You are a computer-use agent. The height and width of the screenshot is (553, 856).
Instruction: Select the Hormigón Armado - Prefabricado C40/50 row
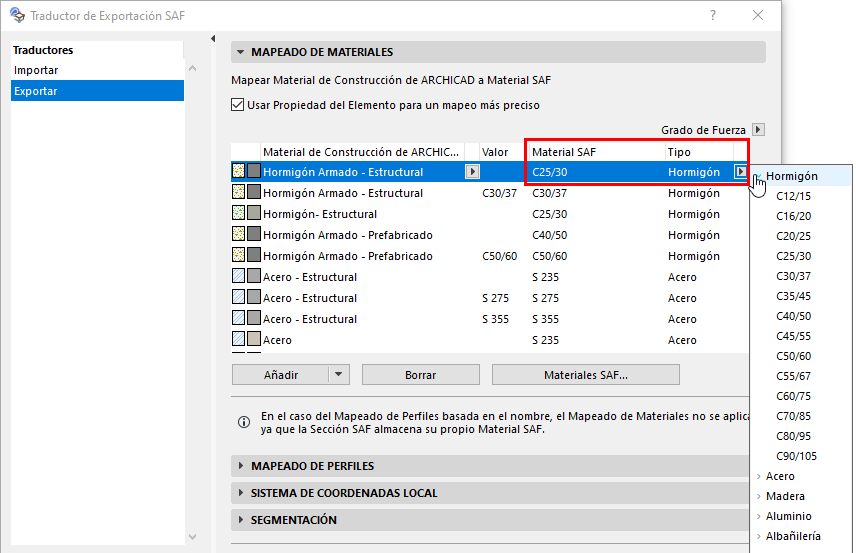click(x=490, y=235)
